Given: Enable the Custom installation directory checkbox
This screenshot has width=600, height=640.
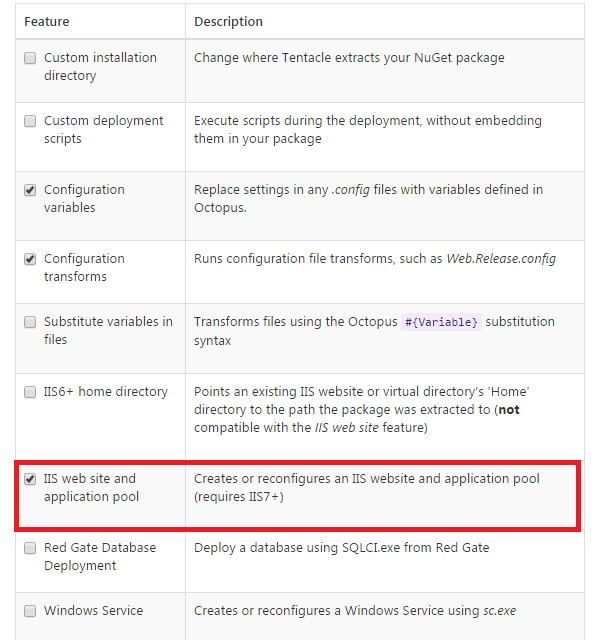Looking at the screenshot, I should pos(30,58).
